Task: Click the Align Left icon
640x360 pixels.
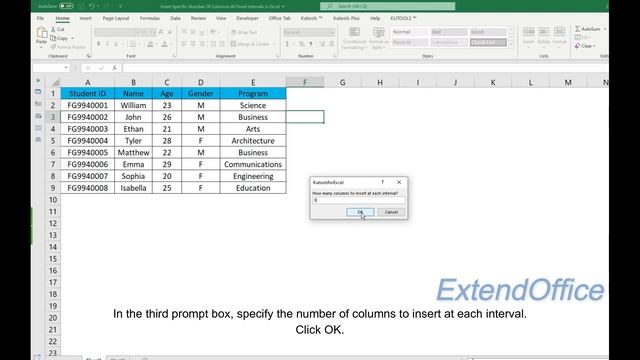Action: pyautogui.click(x=184, y=44)
